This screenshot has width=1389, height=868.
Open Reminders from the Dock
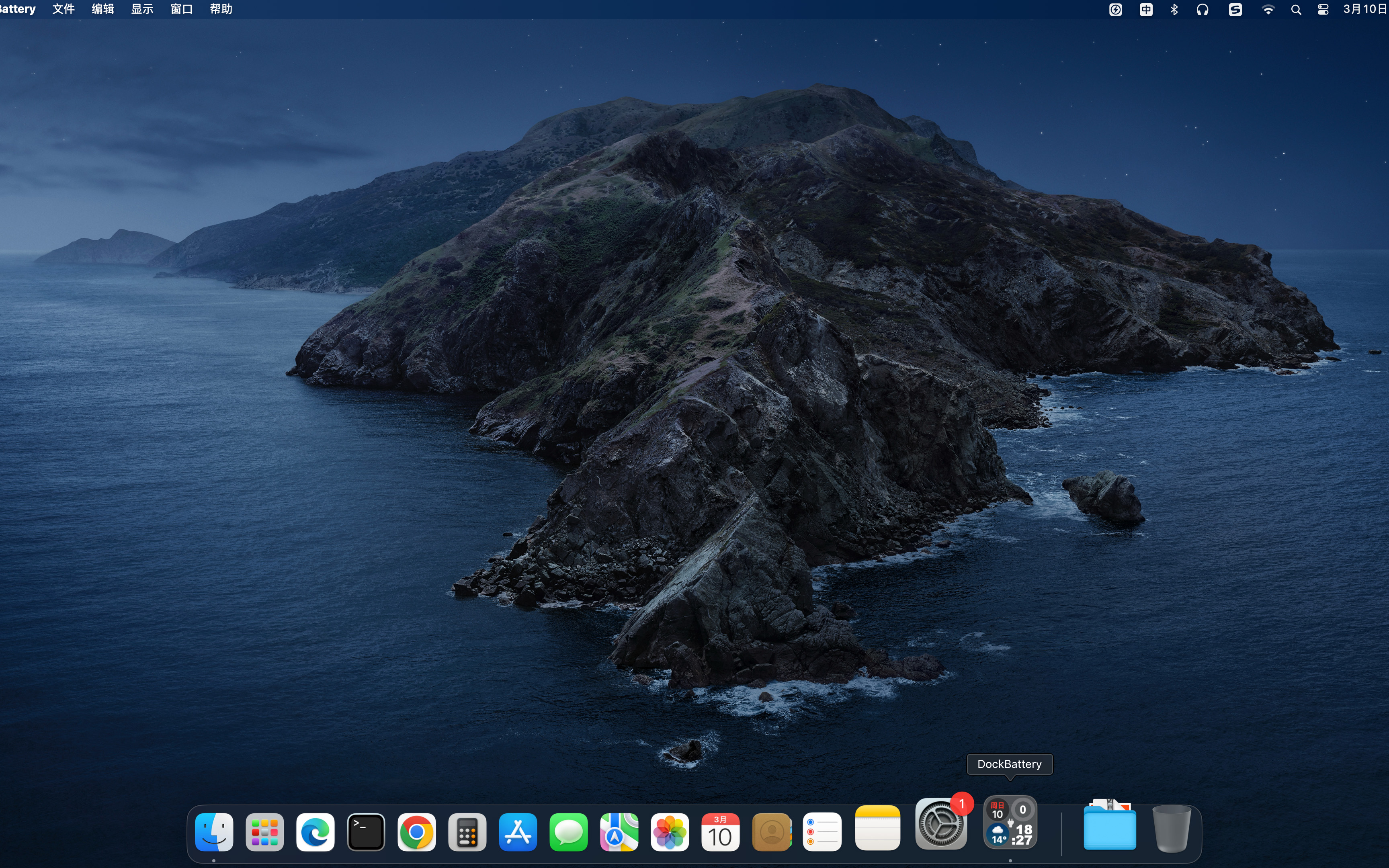click(822, 832)
